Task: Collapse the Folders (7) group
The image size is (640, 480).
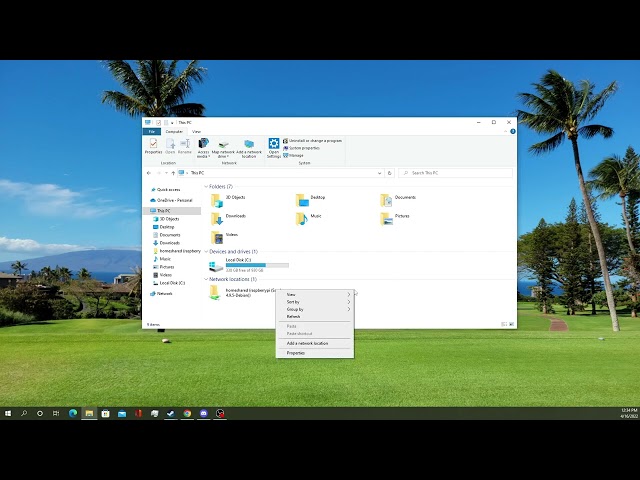Action: coord(206,187)
